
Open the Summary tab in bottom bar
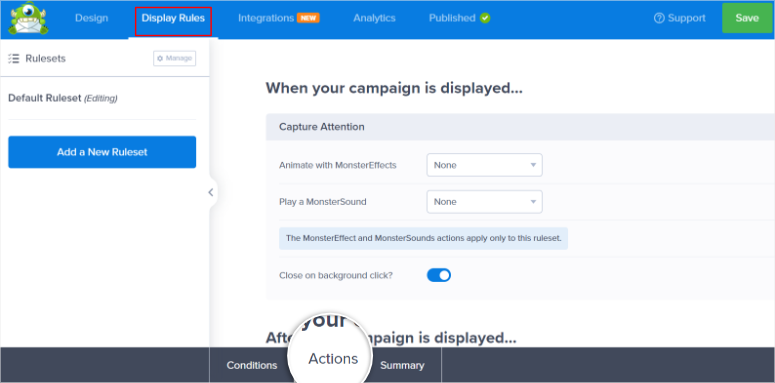tap(402, 366)
